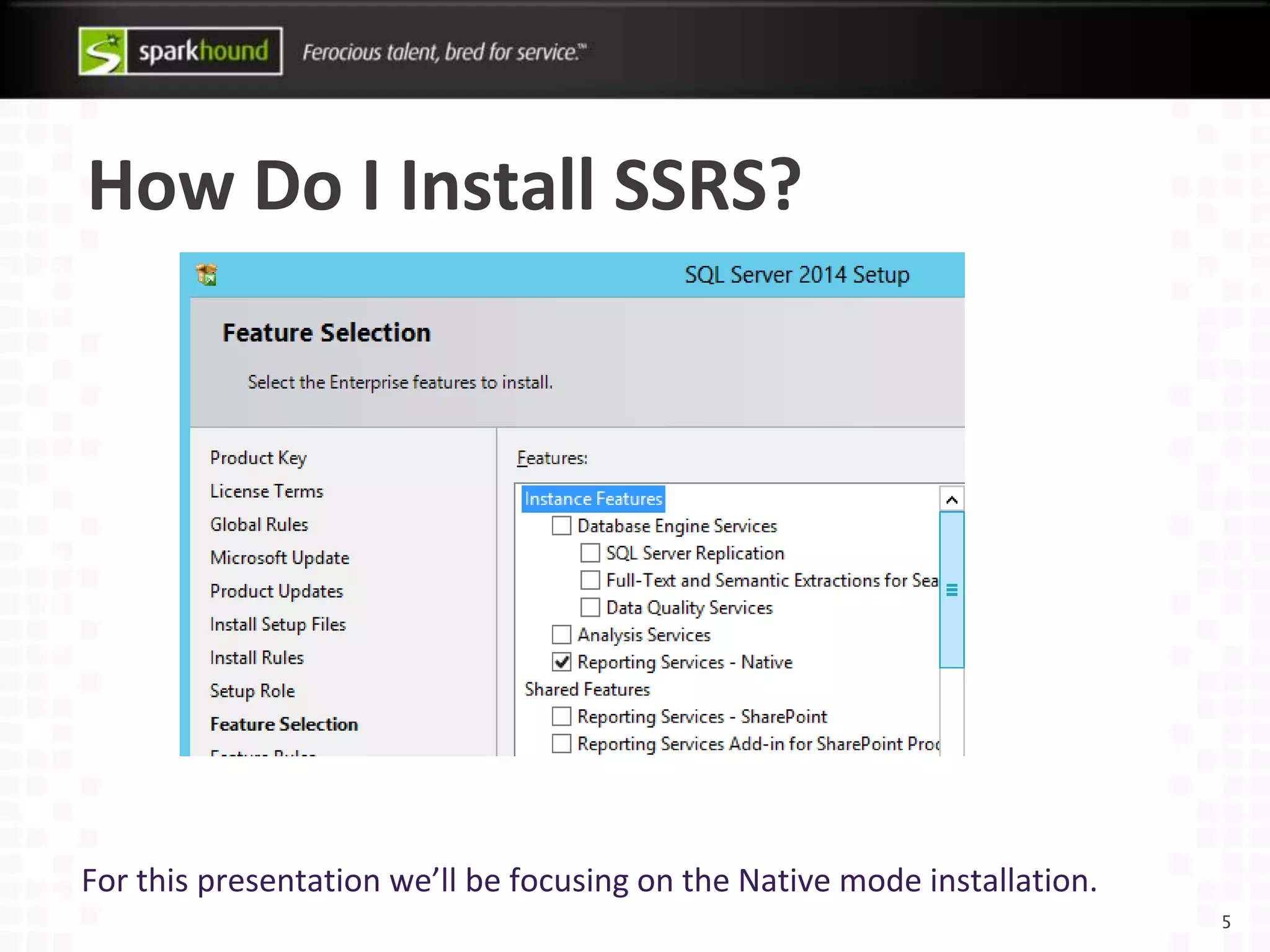This screenshot has height=952, width=1270.
Task: Click the features list scrollbar thumb
Action: point(952,590)
